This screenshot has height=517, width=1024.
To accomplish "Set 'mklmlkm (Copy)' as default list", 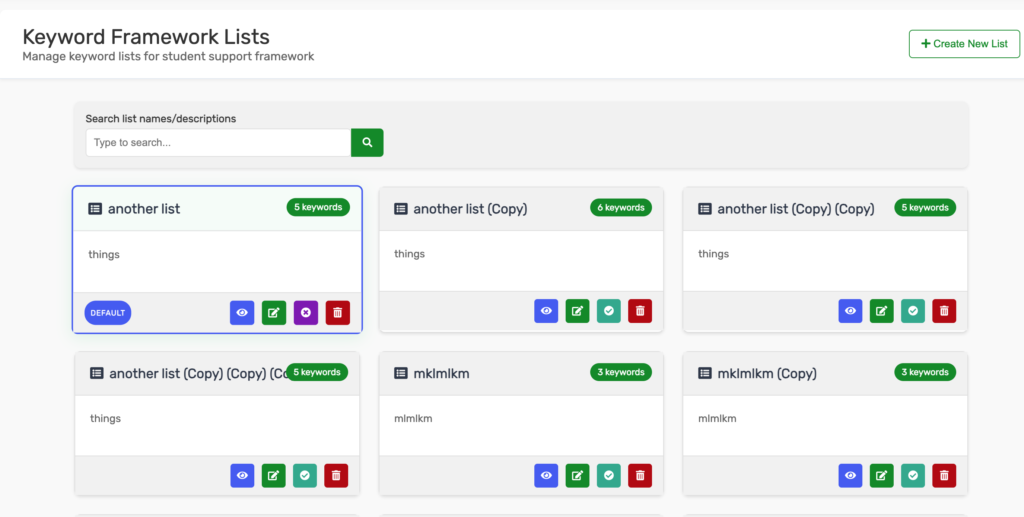I will point(912,476).
